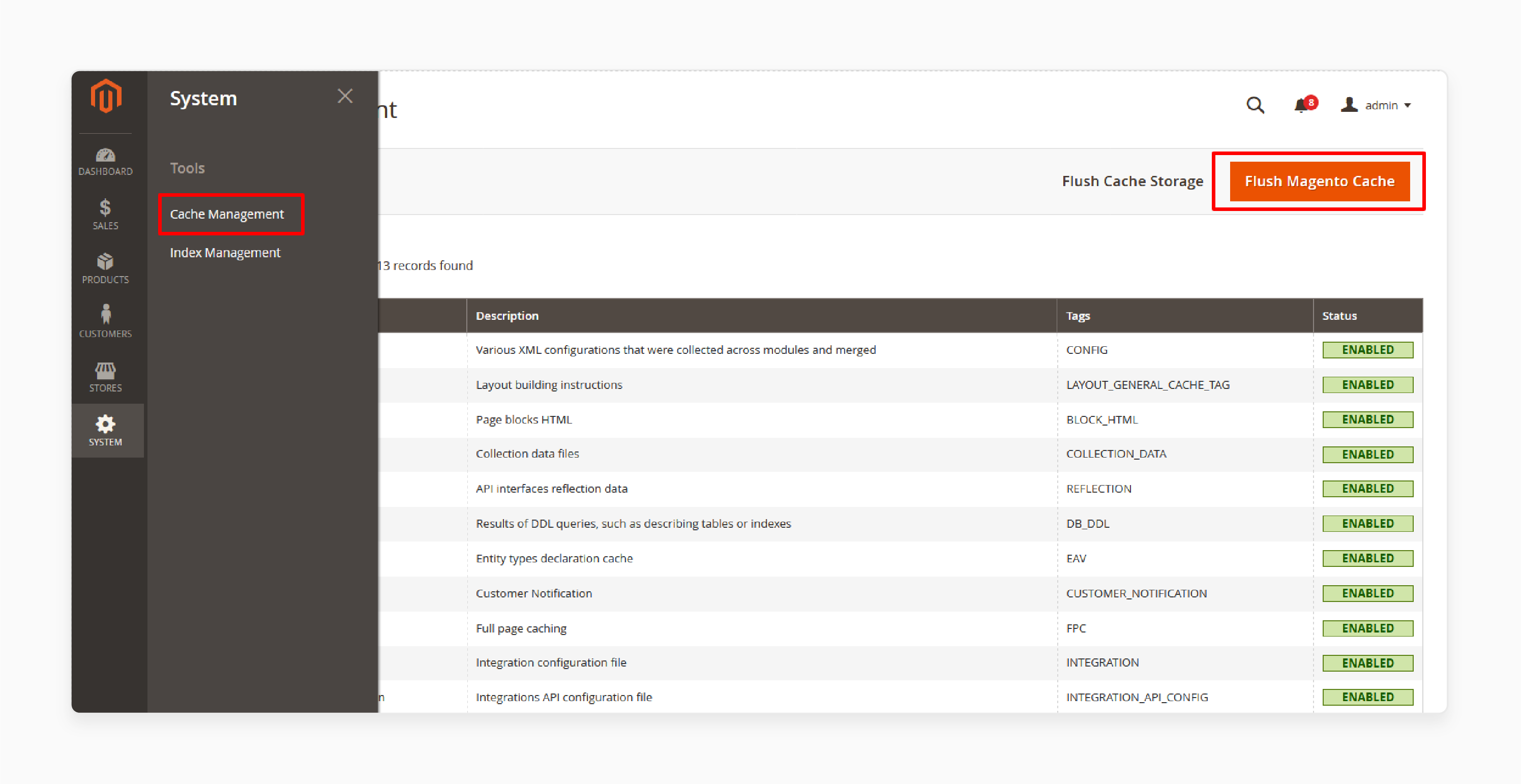Click 'API interfaces reflection data' description
The height and width of the screenshot is (784, 1521).
(x=551, y=489)
